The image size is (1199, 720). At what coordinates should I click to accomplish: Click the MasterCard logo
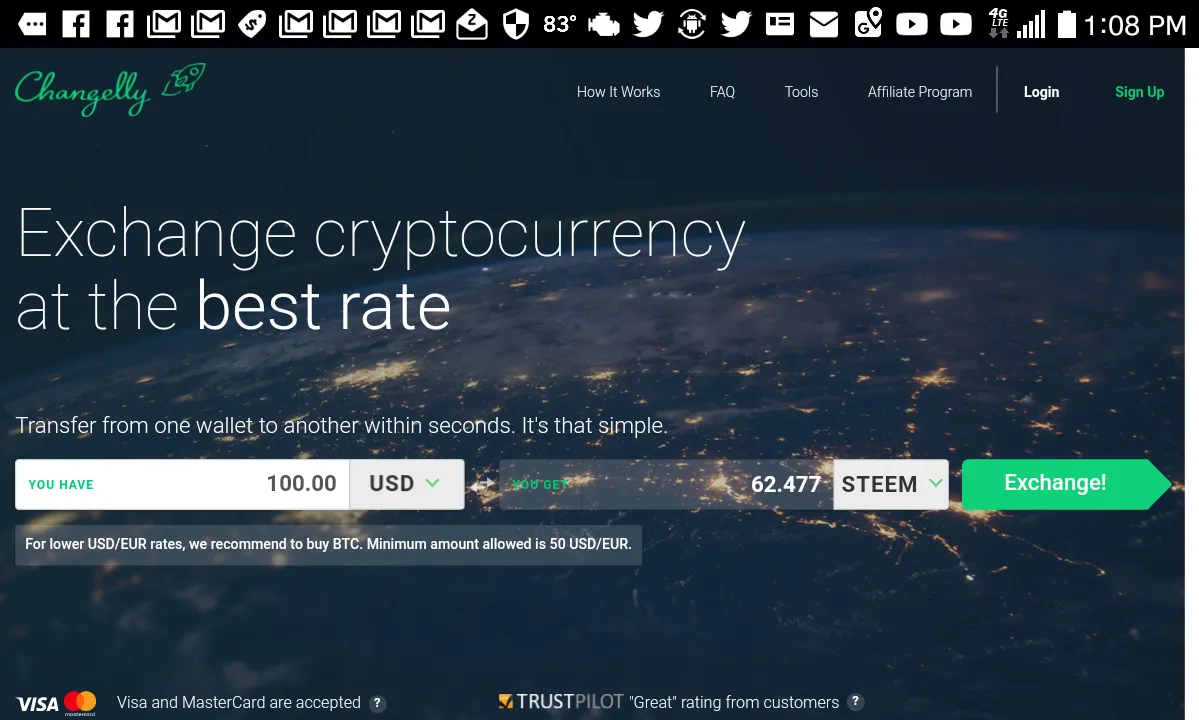tap(80, 702)
